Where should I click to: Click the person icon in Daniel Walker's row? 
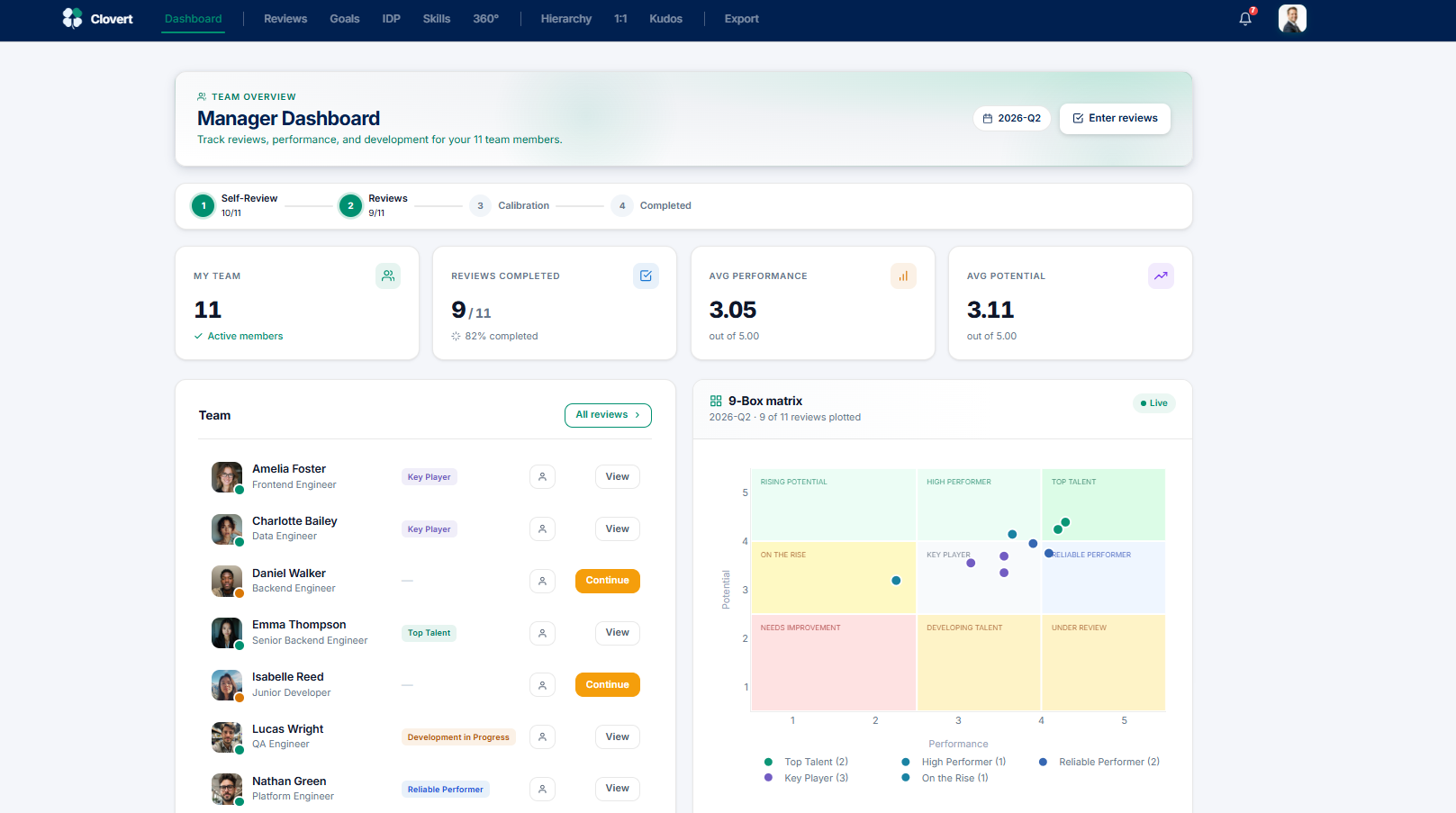542,582
